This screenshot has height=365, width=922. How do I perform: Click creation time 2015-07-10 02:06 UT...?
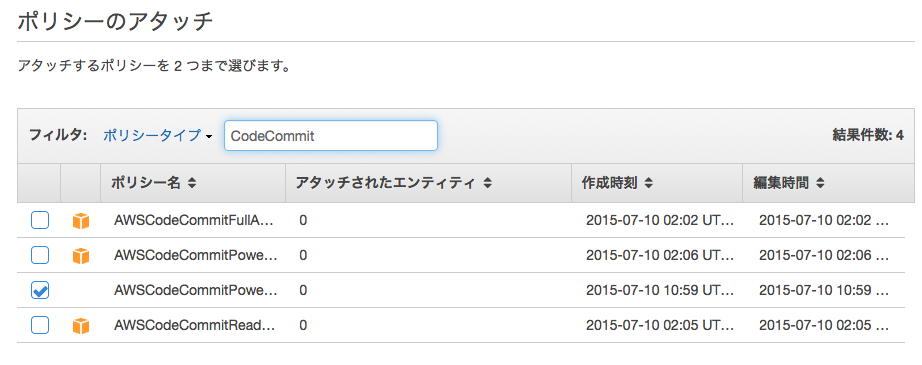coord(660,255)
